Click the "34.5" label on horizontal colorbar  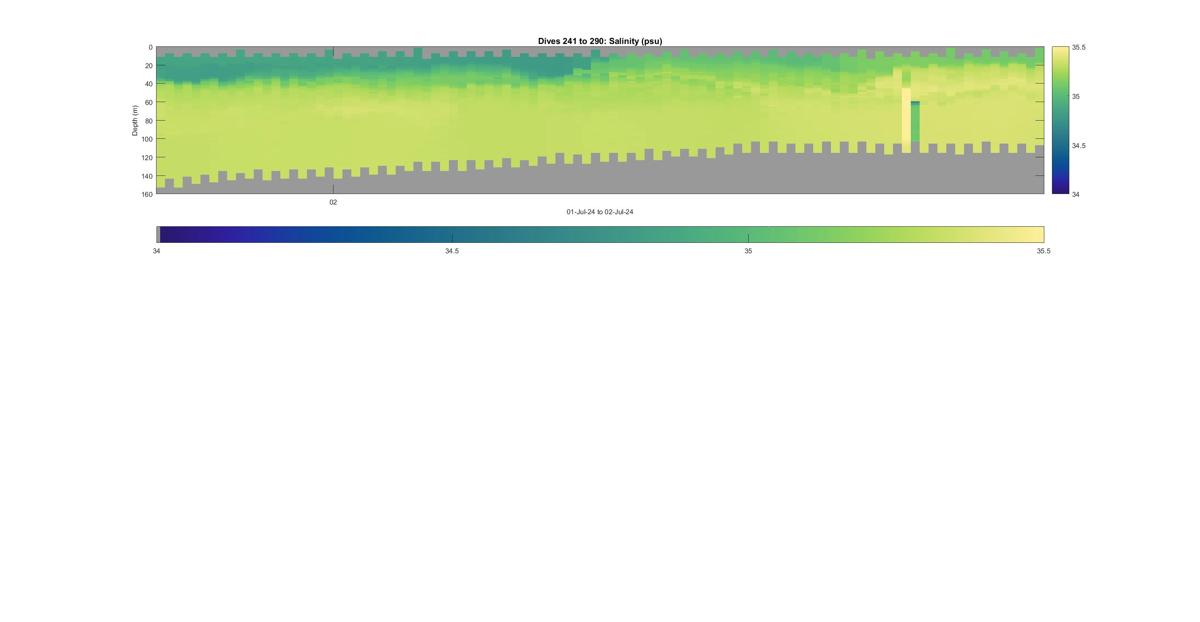pyautogui.click(x=452, y=251)
